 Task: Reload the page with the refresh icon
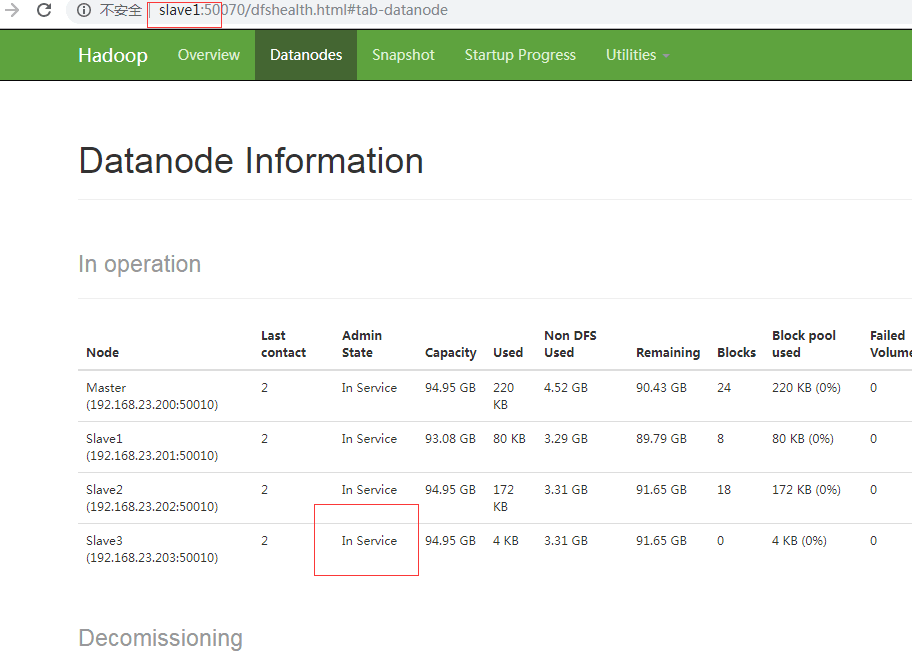44,10
